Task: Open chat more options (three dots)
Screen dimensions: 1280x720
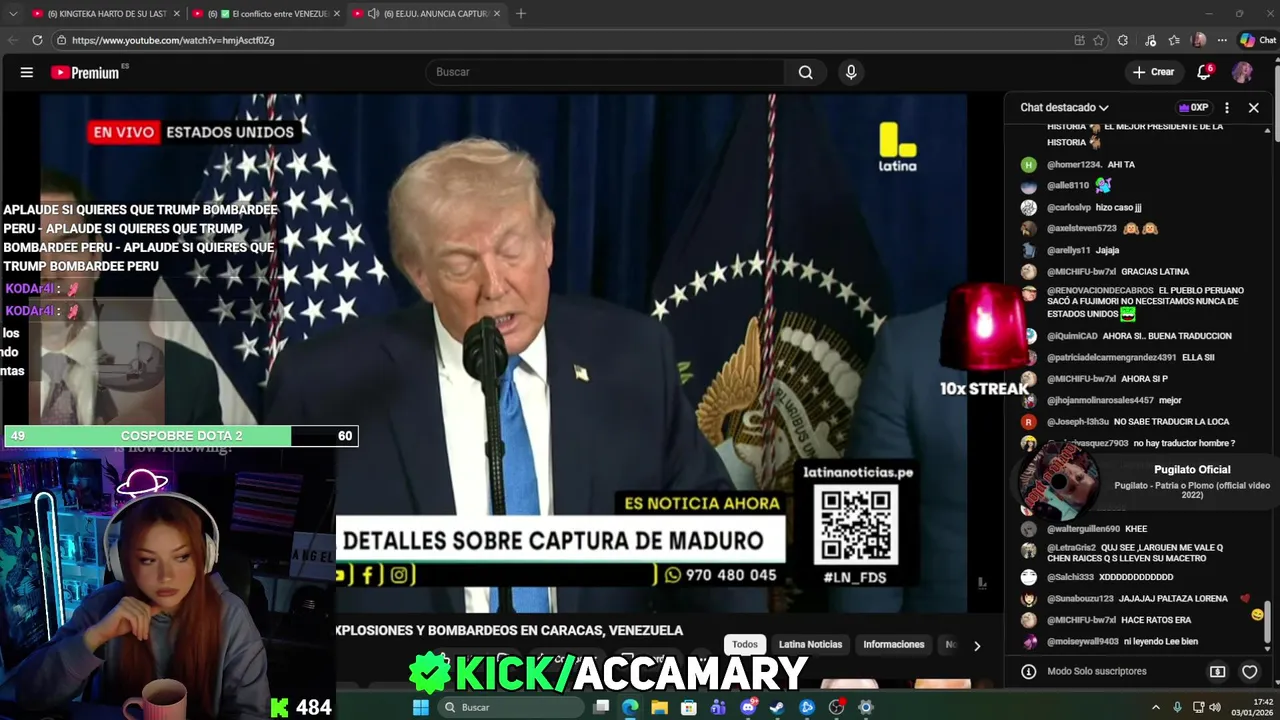Action: [1227, 107]
